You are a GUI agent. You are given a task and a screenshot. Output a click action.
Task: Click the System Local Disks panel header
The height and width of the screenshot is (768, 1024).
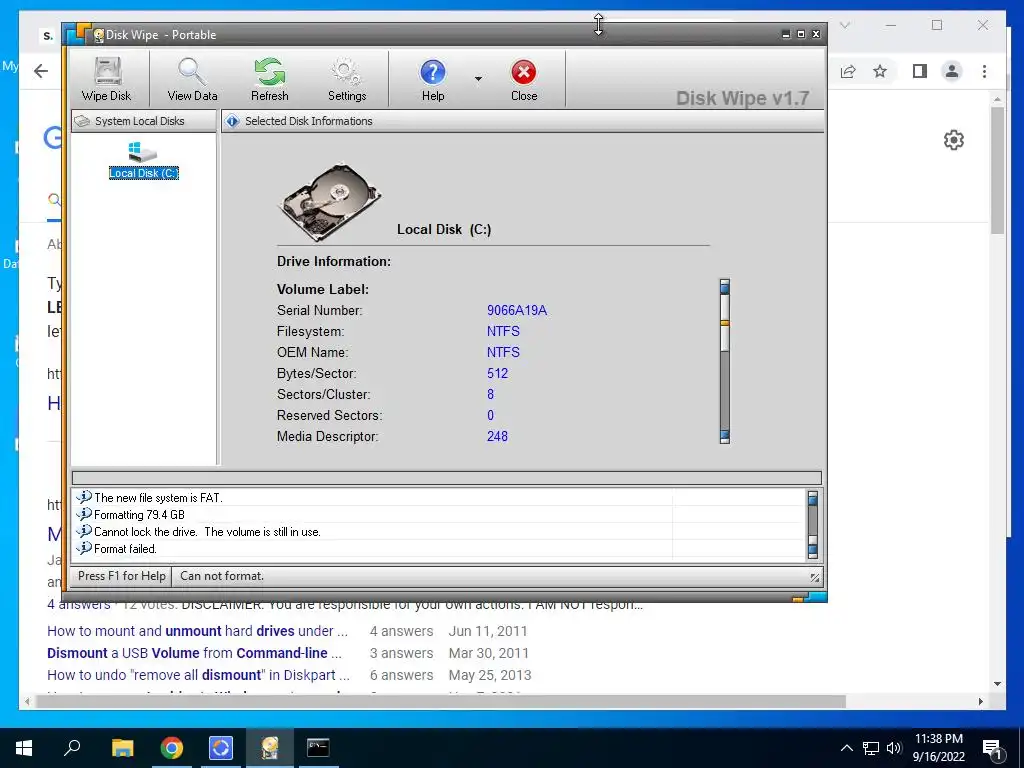point(144,121)
